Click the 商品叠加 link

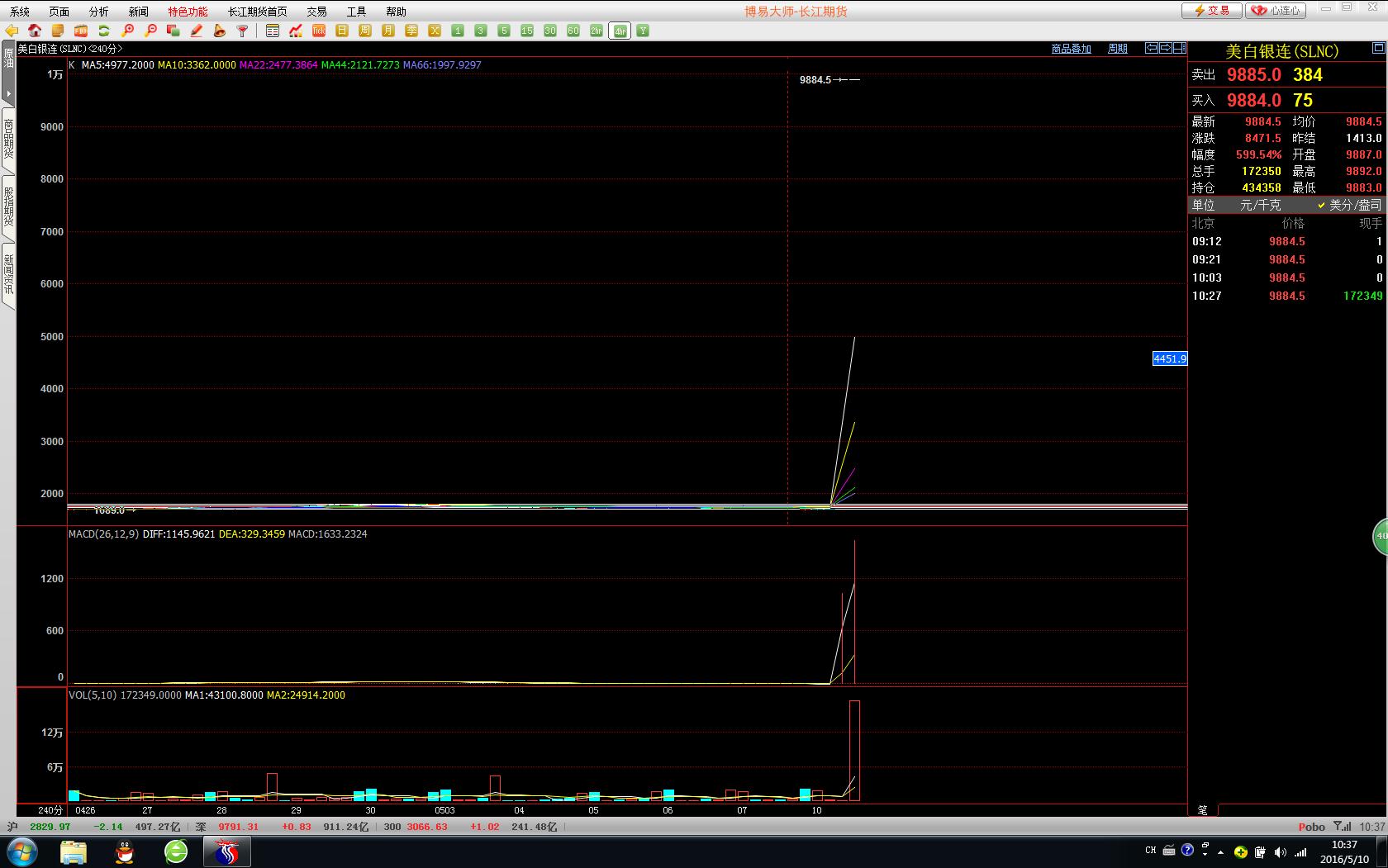pyautogui.click(x=1071, y=49)
